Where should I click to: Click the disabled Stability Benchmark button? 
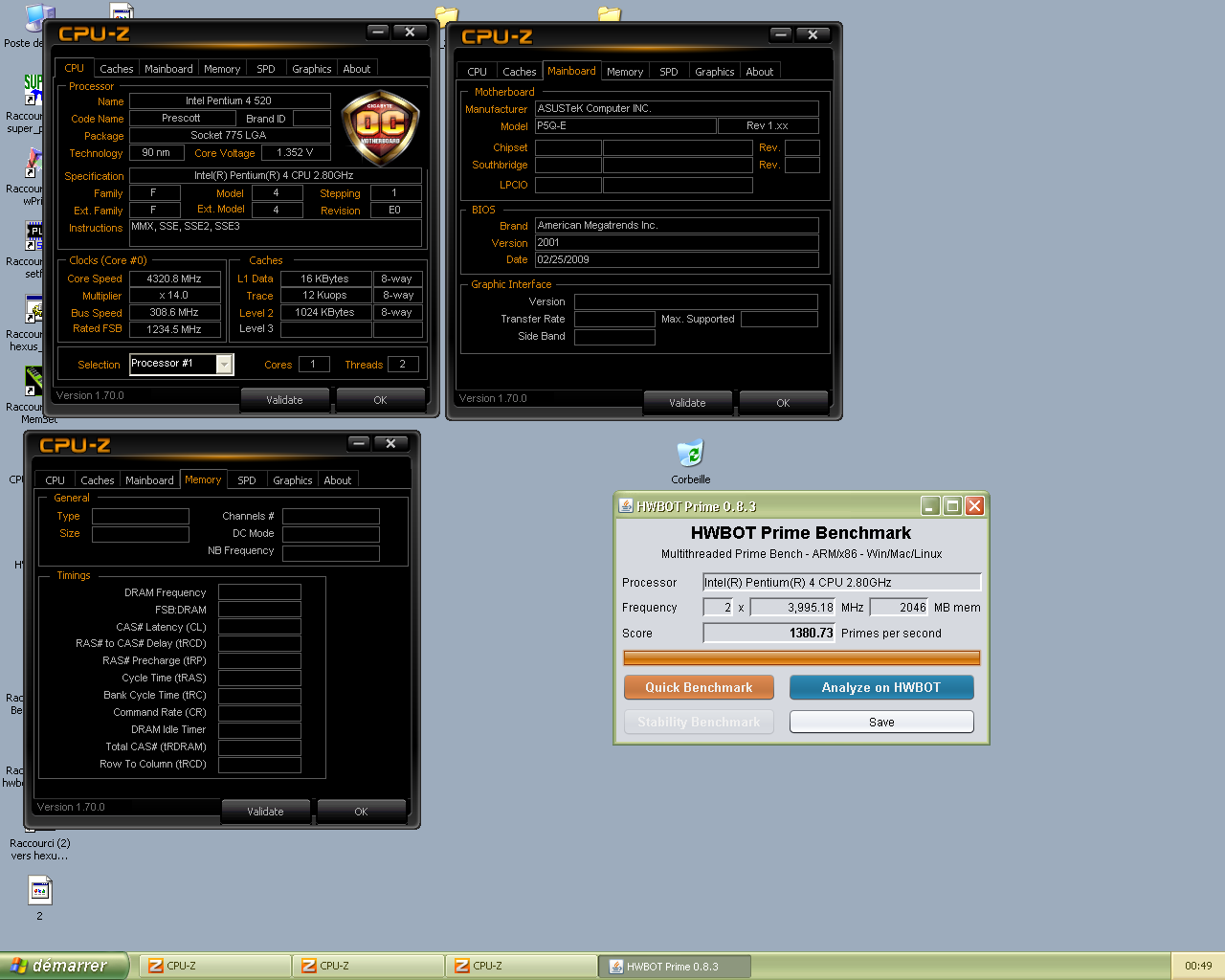(699, 722)
